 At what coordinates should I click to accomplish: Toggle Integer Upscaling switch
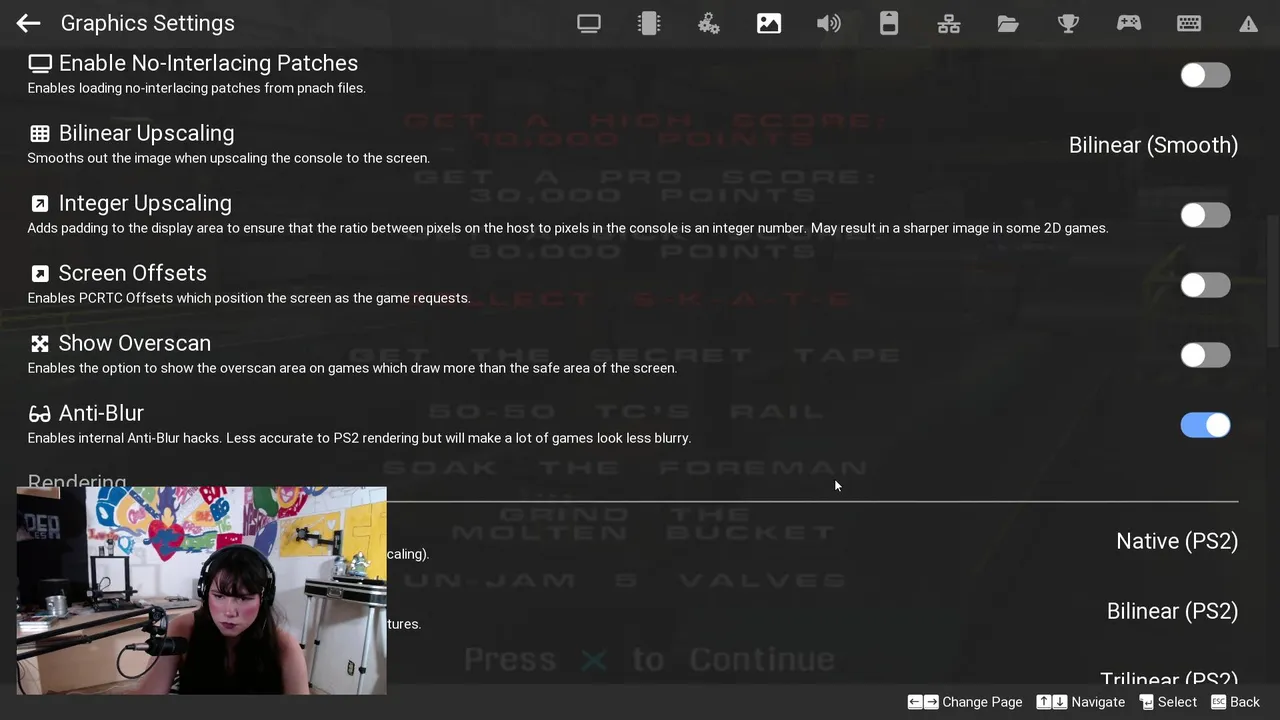point(1205,215)
